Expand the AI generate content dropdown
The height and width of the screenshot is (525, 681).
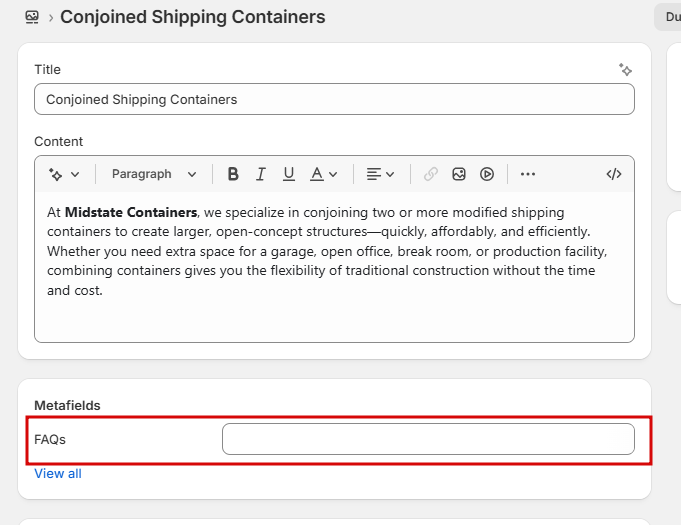tap(64, 174)
